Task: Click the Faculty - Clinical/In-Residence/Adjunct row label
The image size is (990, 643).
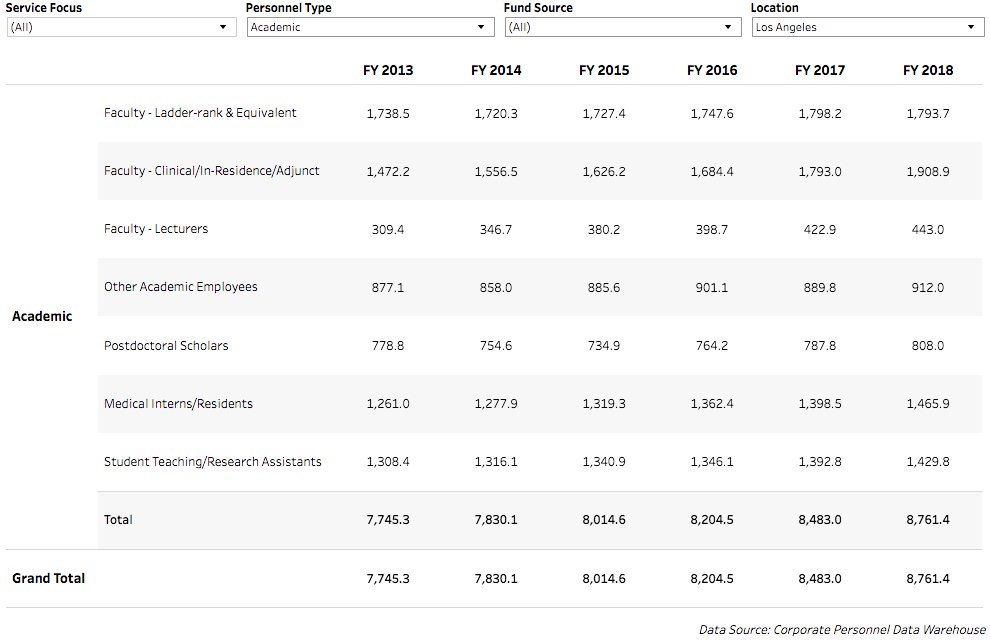Action: 212,171
